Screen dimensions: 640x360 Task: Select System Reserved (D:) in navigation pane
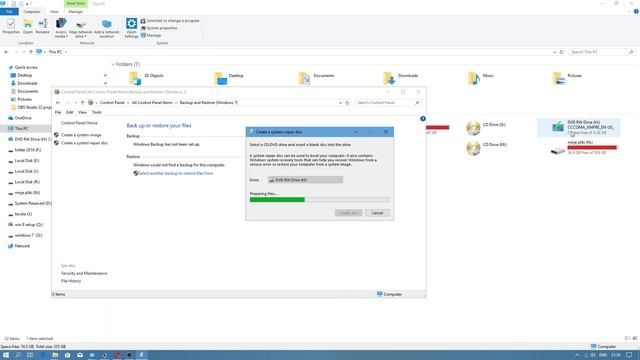[30, 203]
